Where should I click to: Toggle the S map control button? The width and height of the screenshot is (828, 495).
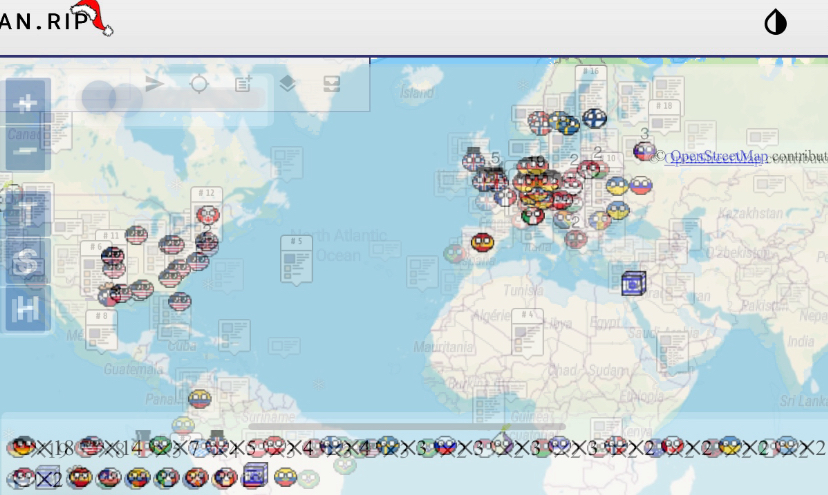pos(28,262)
